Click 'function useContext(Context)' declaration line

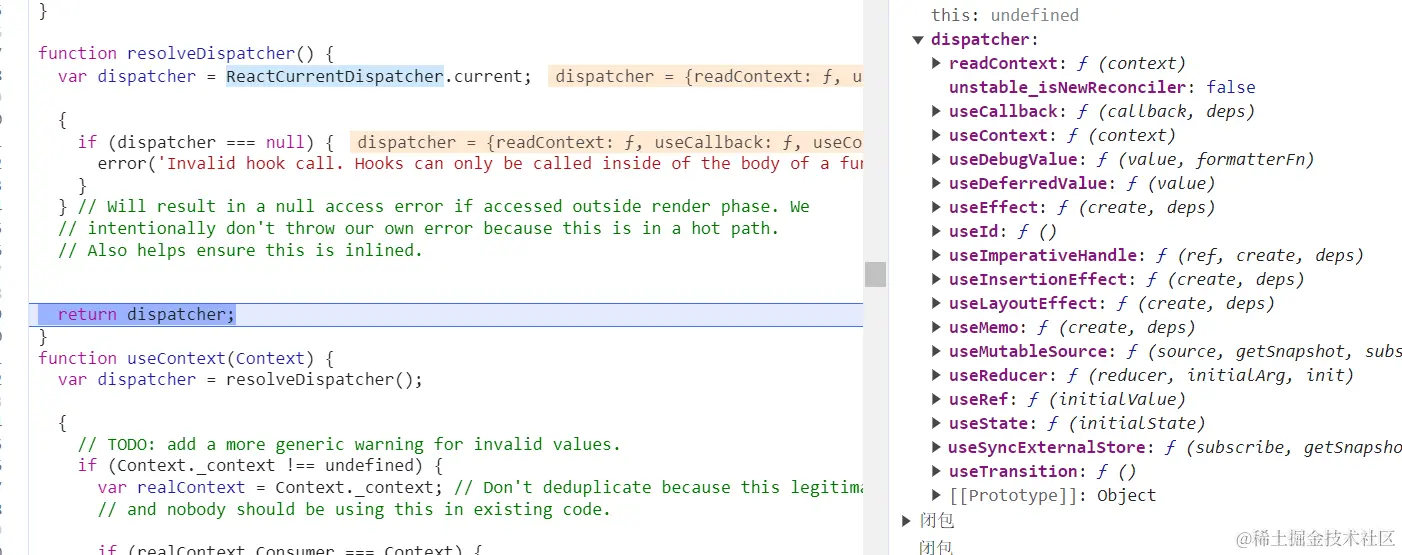click(x=186, y=358)
